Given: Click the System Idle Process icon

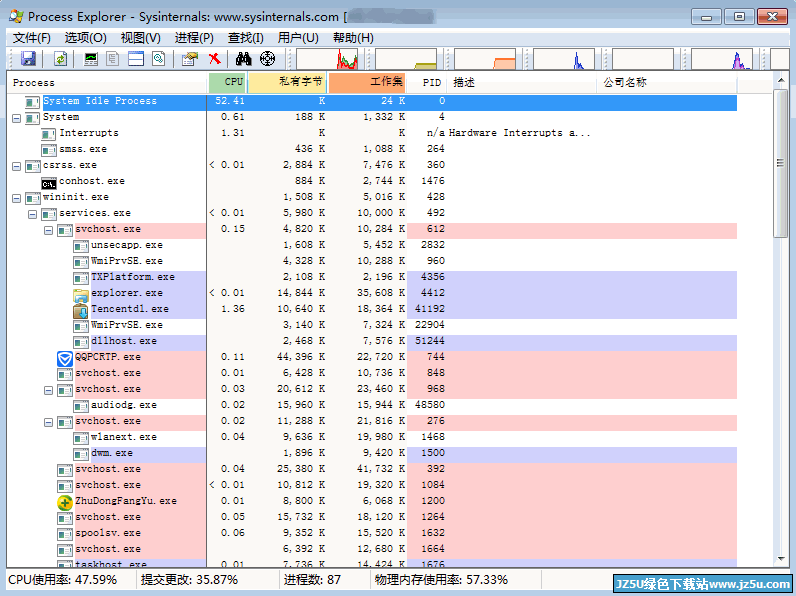Looking at the screenshot, I should (32, 103).
